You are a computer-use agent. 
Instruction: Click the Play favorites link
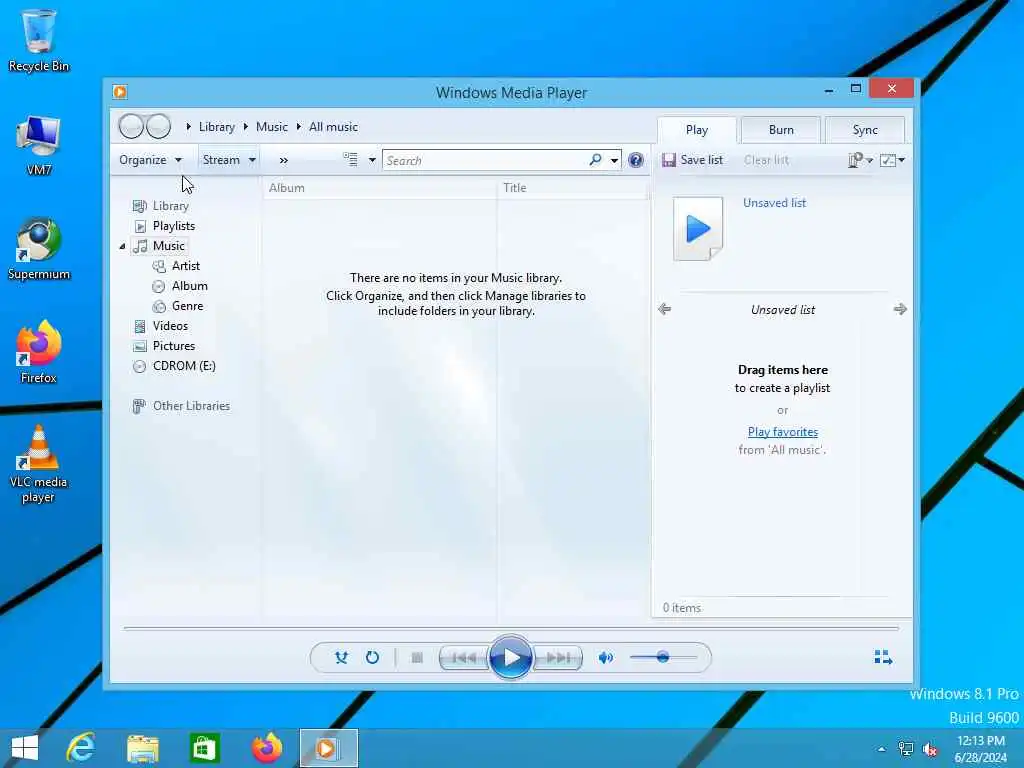tap(782, 432)
